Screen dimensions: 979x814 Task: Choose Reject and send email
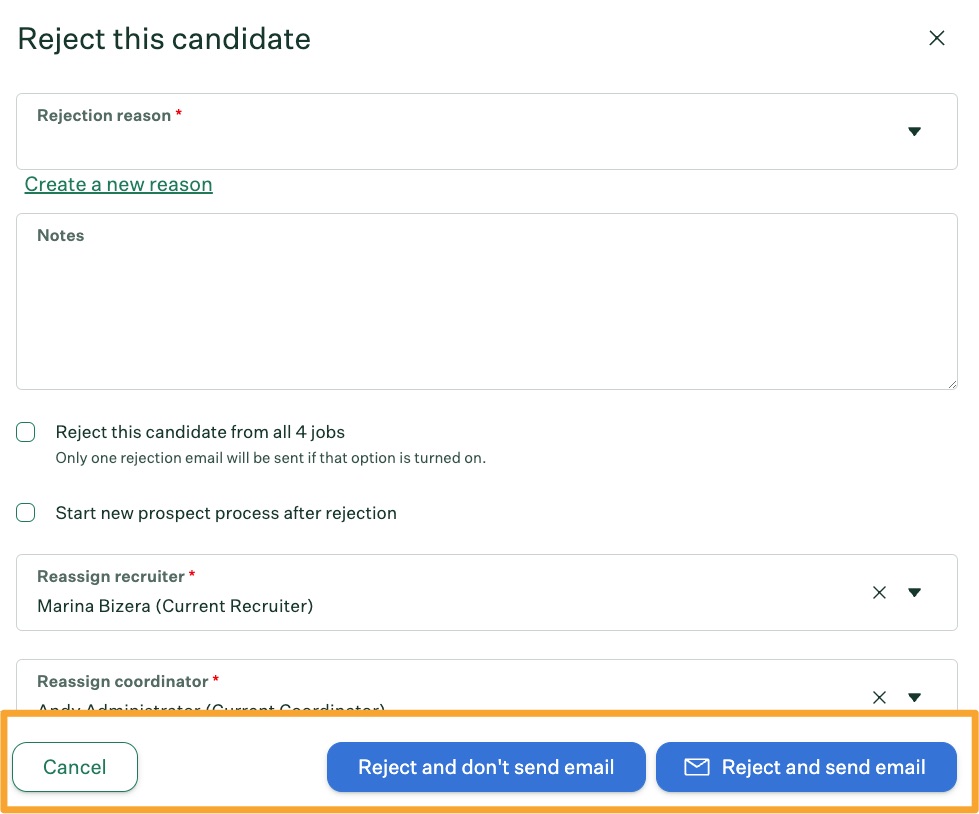pos(806,767)
